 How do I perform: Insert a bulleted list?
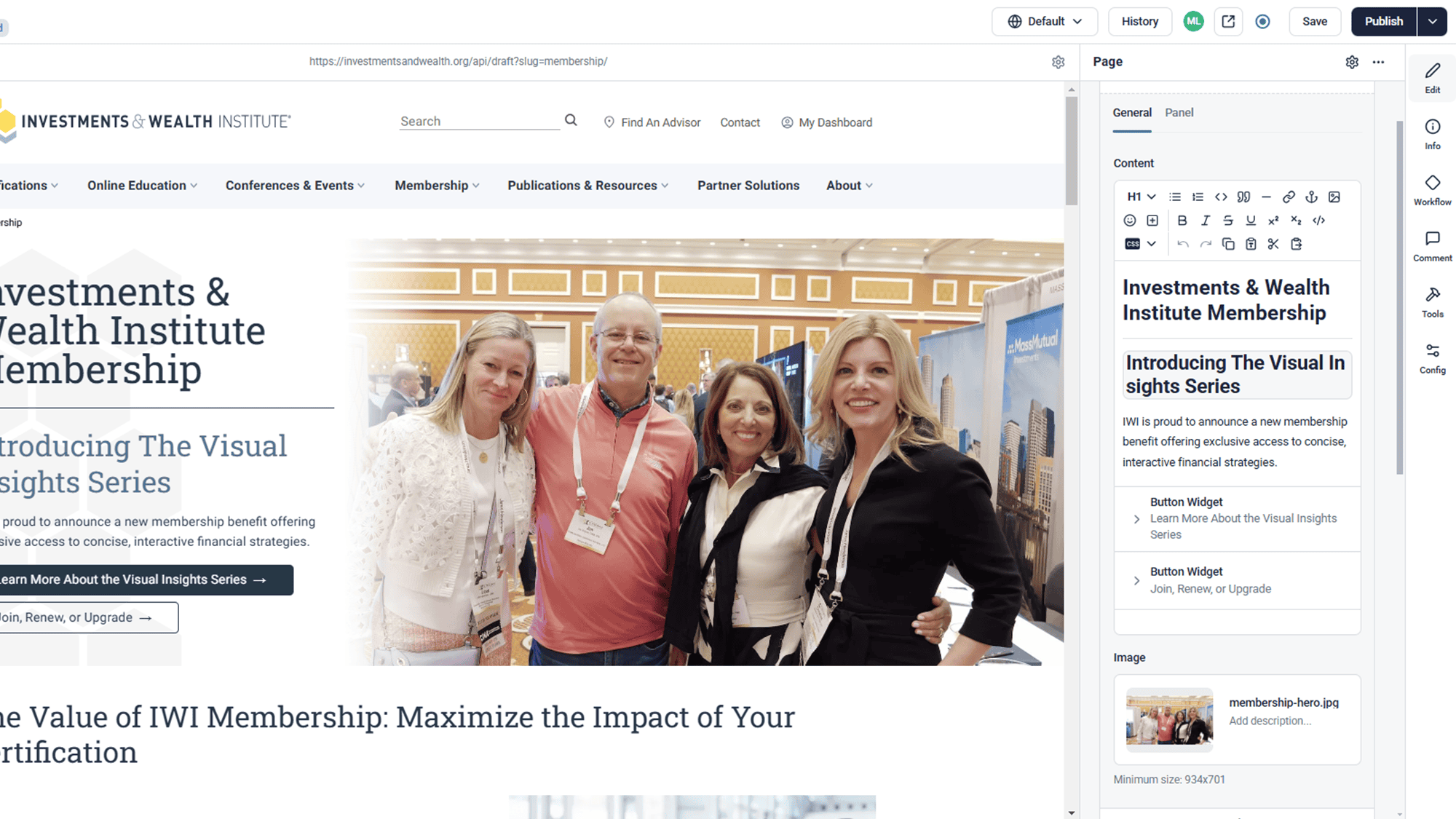tap(1174, 197)
